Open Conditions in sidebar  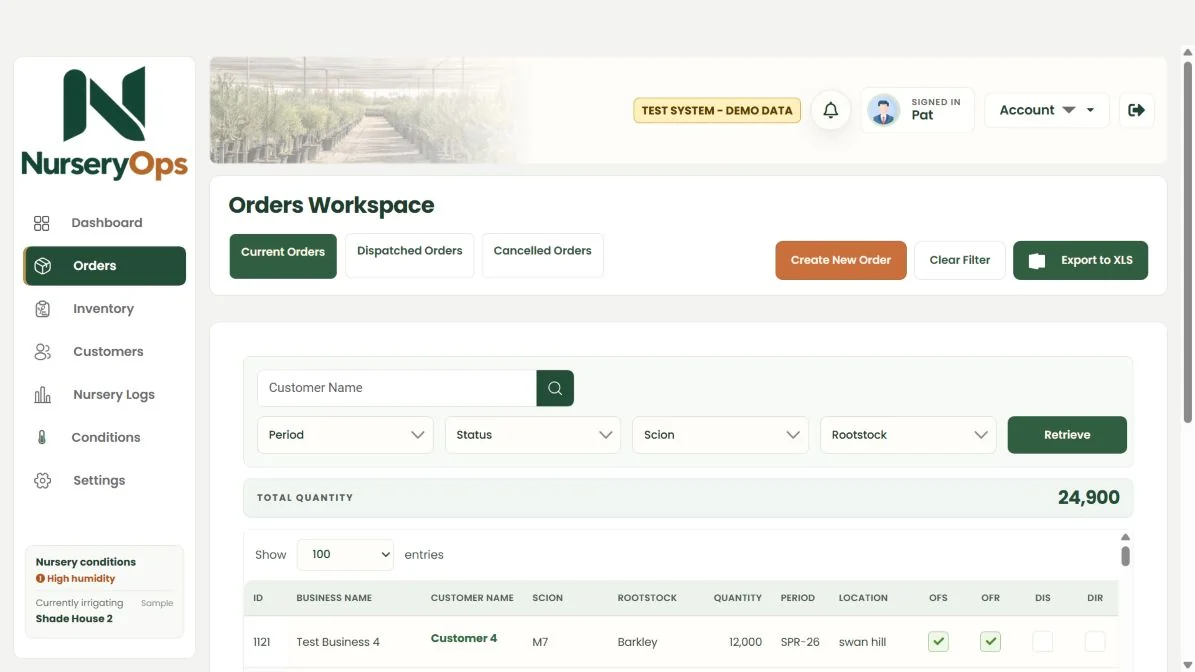click(104, 437)
